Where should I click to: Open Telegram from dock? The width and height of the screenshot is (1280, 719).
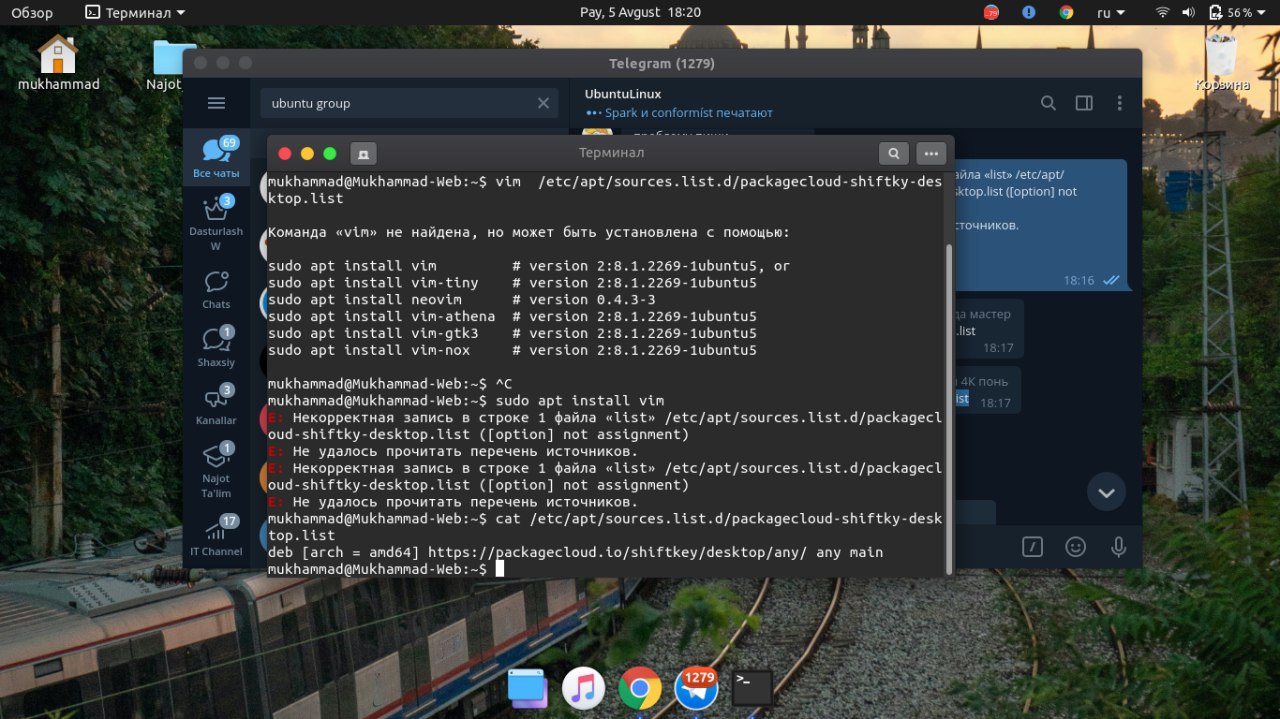[x=697, y=688]
